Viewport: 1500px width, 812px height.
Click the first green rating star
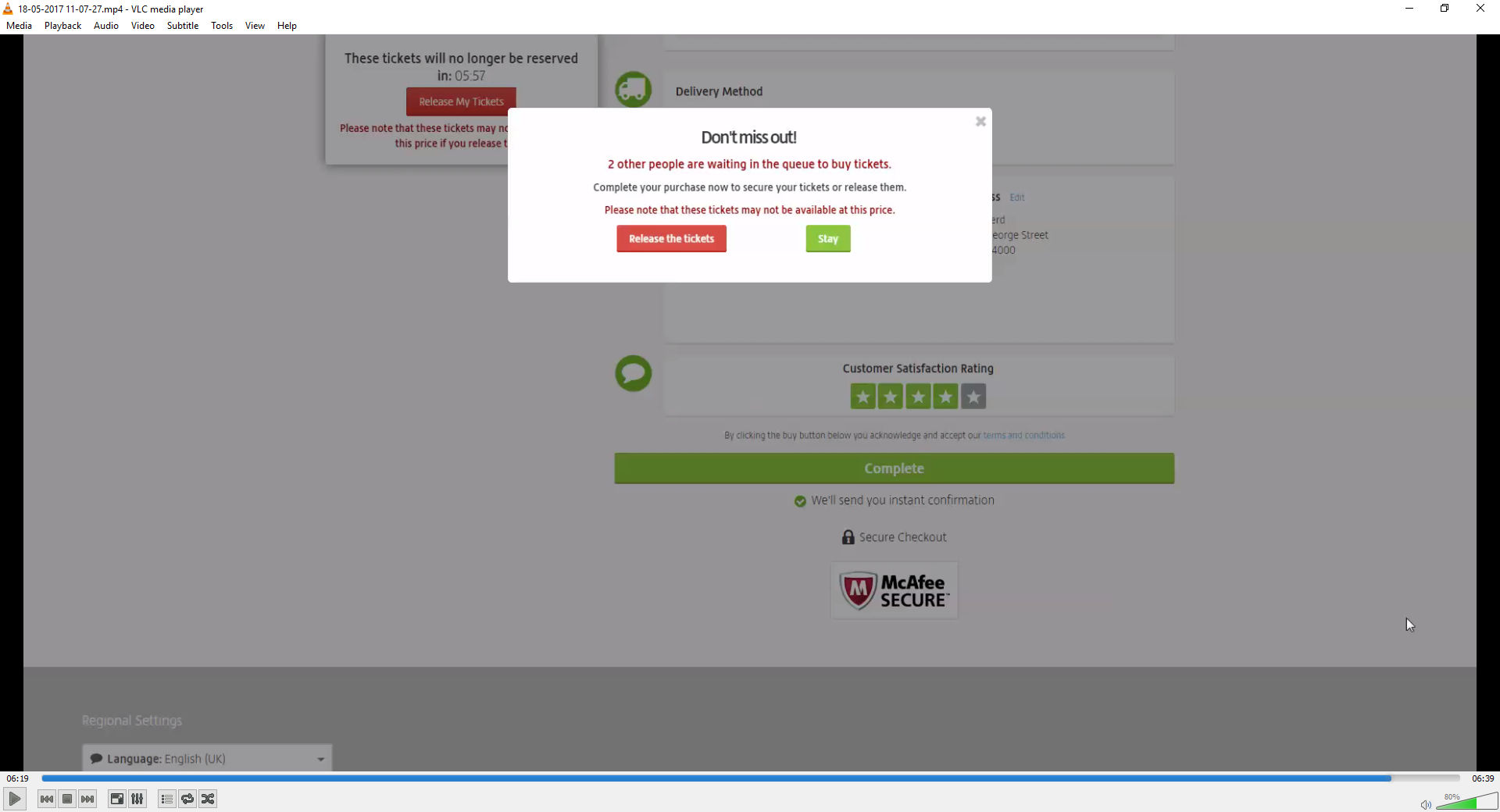862,397
